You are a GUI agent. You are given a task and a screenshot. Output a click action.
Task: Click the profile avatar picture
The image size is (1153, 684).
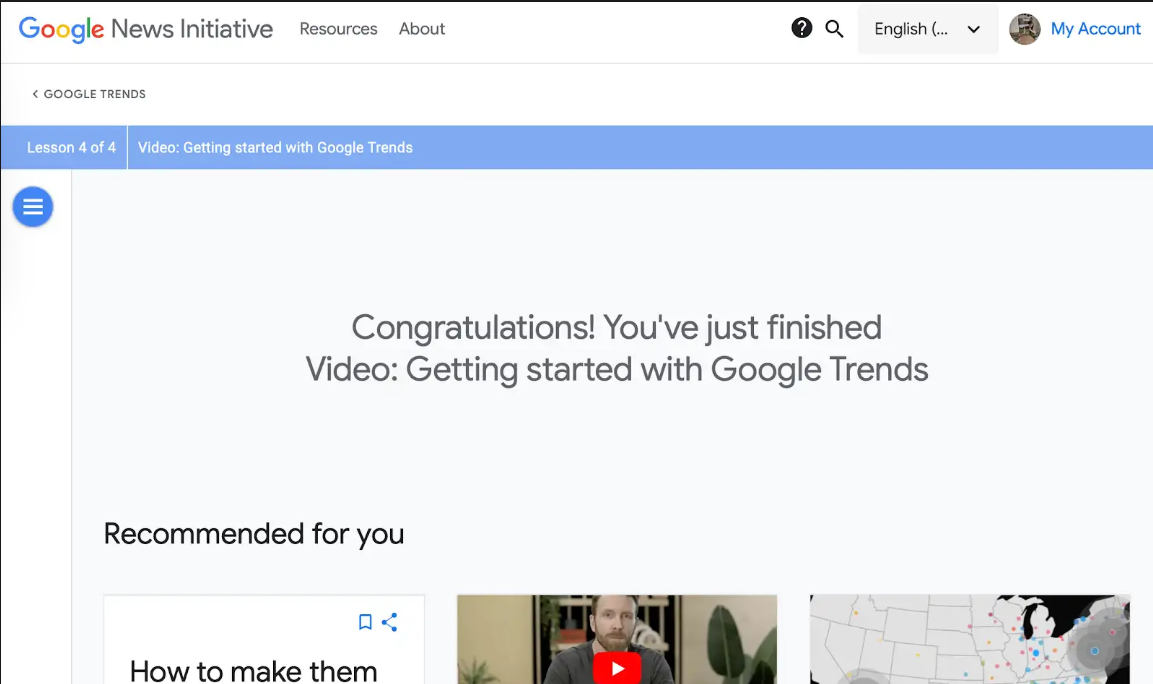pos(1024,29)
